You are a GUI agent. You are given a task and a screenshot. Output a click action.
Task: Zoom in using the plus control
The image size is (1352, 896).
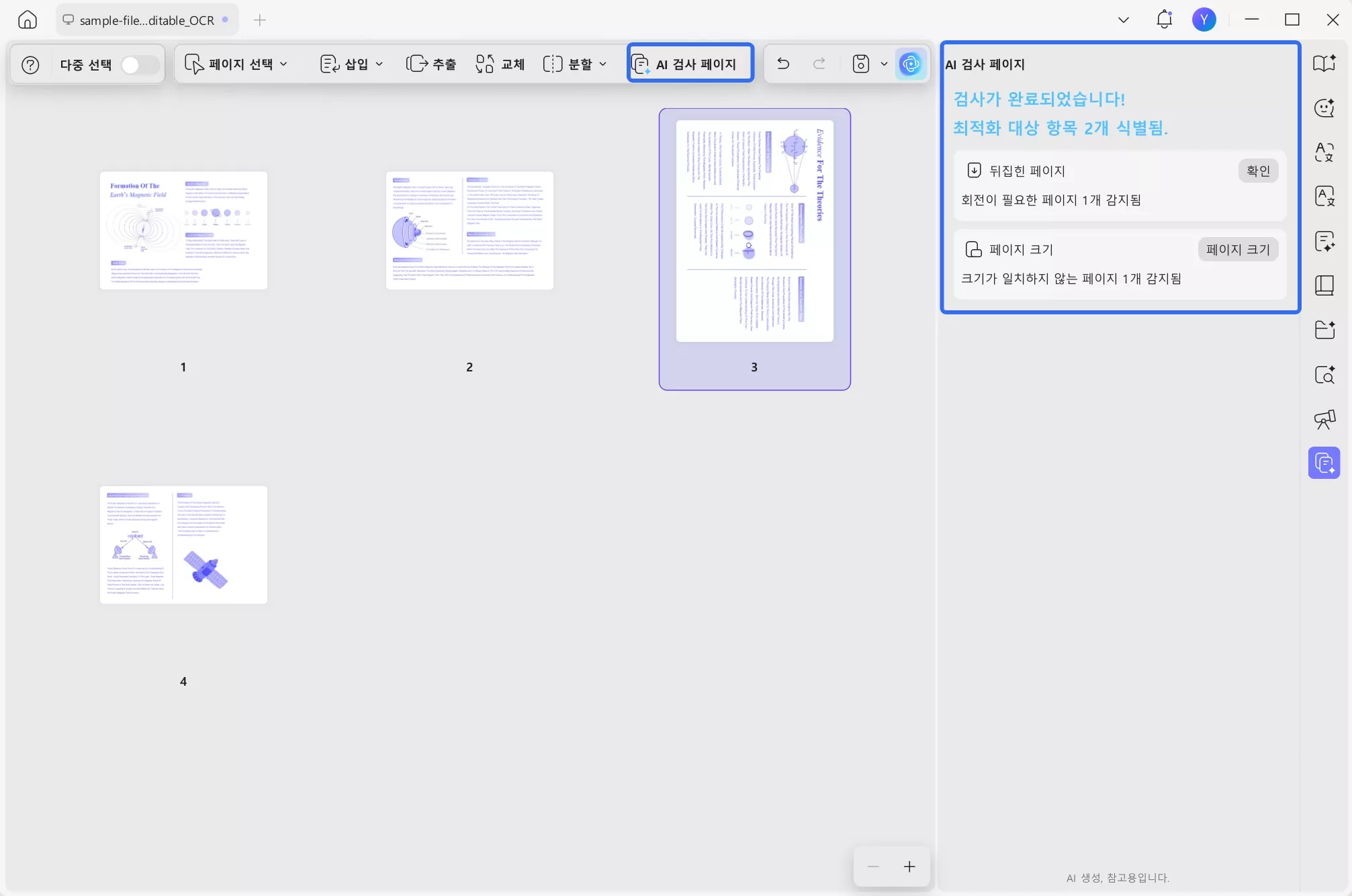pos(909,866)
